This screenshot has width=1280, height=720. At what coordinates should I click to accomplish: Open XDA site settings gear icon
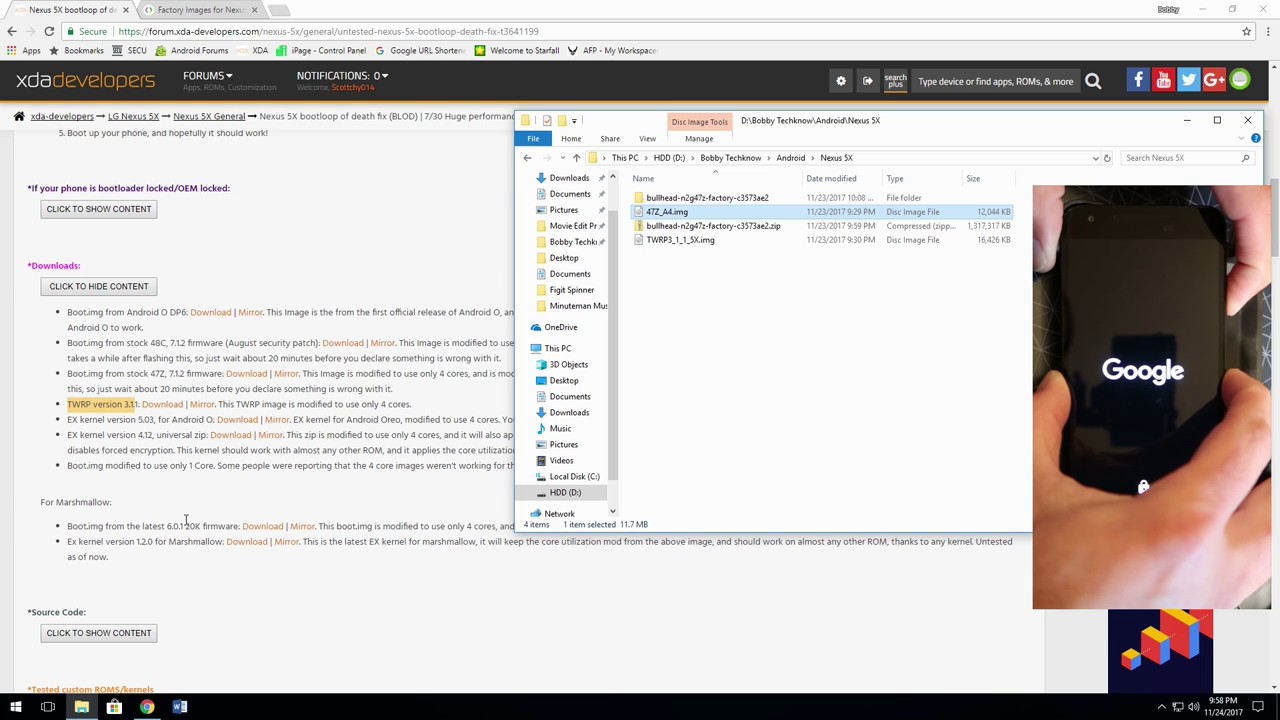point(841,81)
